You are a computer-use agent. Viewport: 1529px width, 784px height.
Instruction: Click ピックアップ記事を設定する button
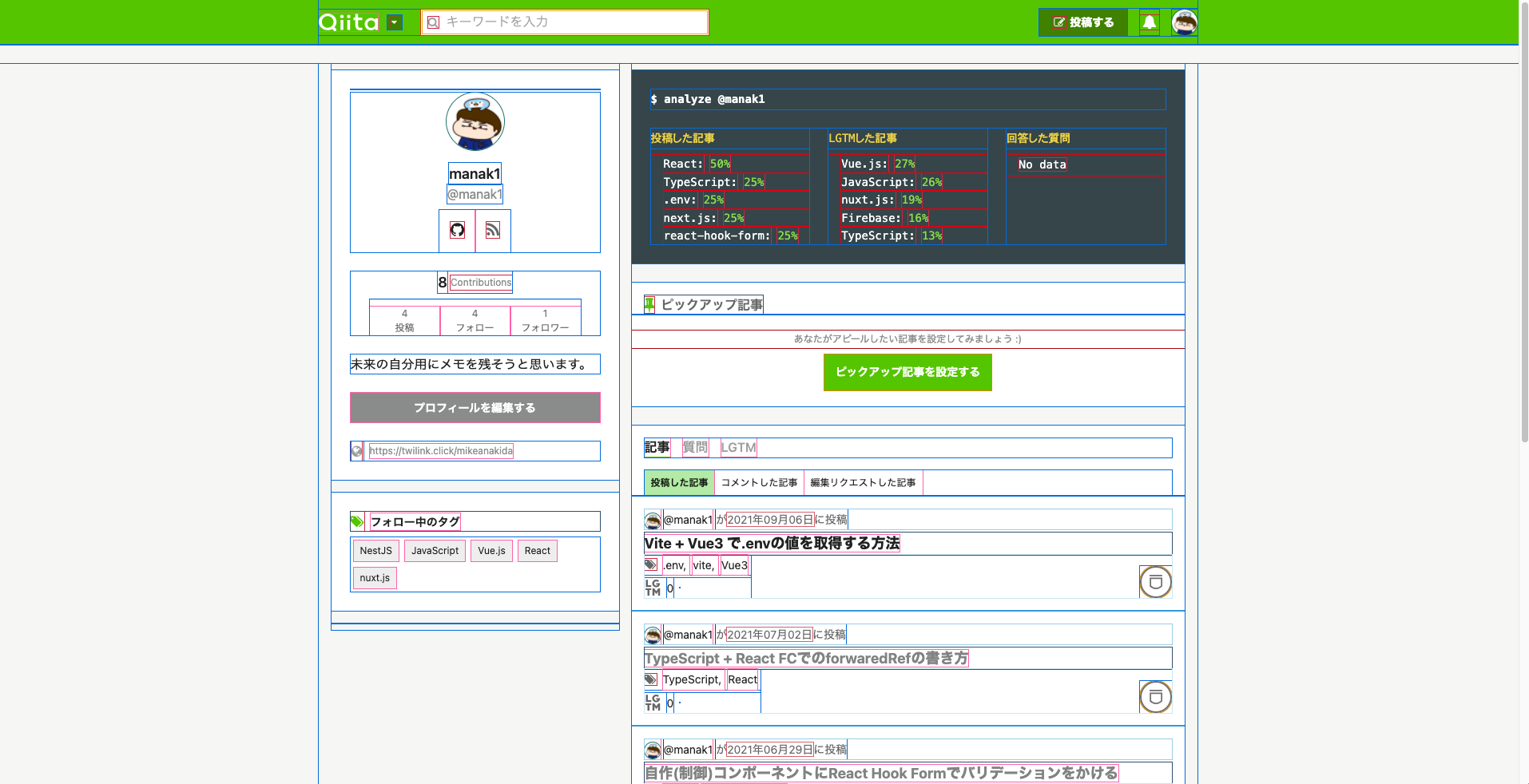[907, 372]
